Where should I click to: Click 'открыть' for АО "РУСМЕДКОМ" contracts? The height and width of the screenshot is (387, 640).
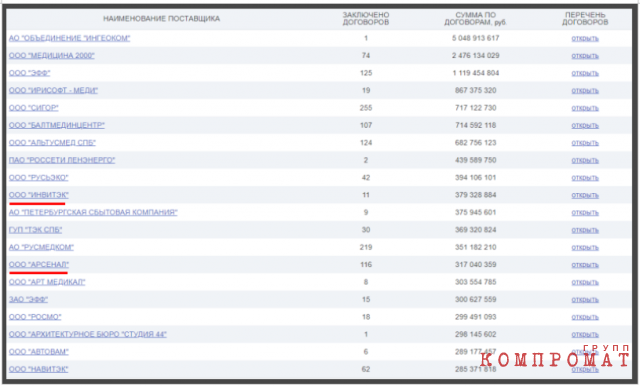click(585, 247)
